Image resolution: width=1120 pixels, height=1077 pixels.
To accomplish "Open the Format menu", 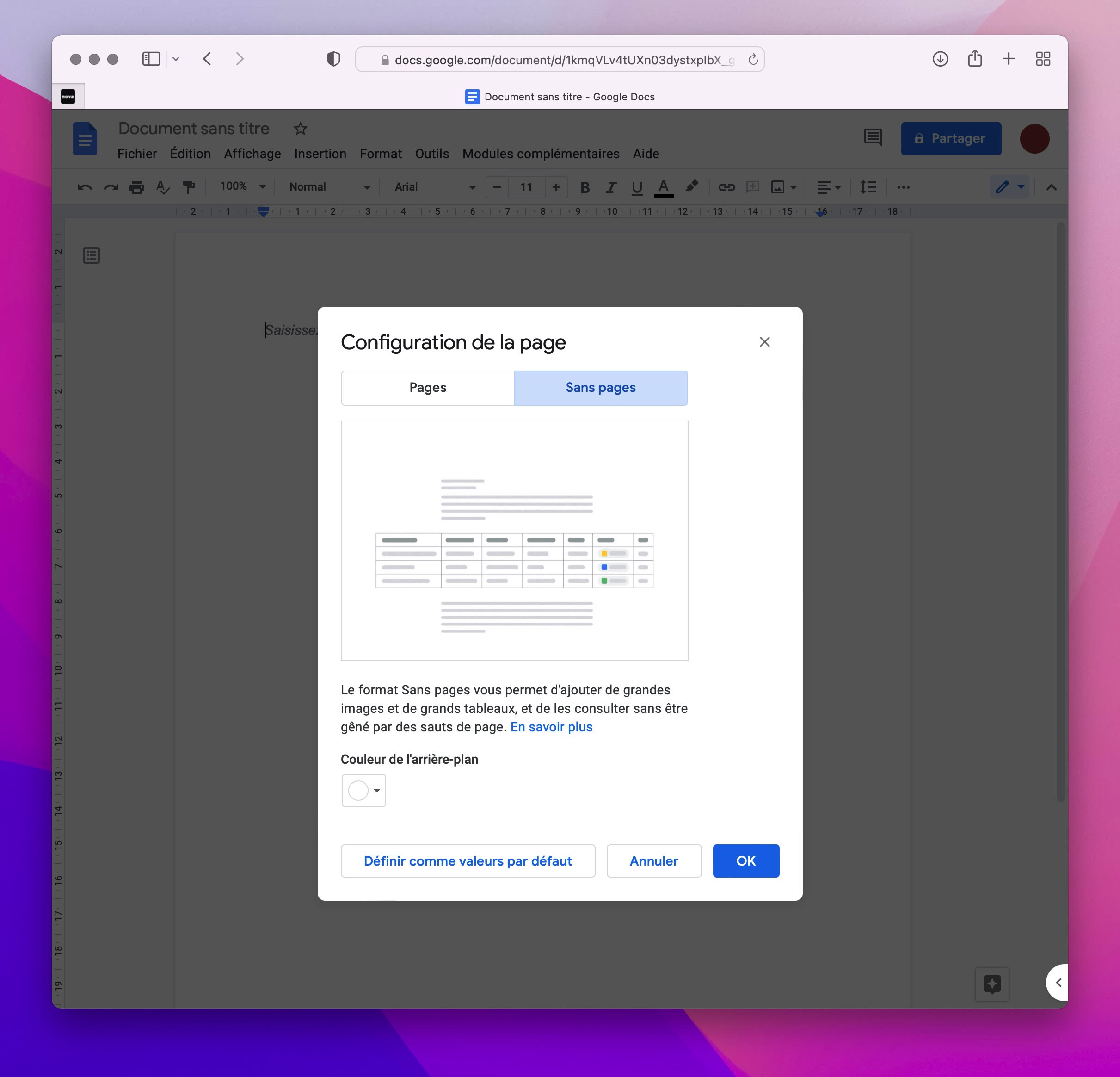I will tap(380, 153).
